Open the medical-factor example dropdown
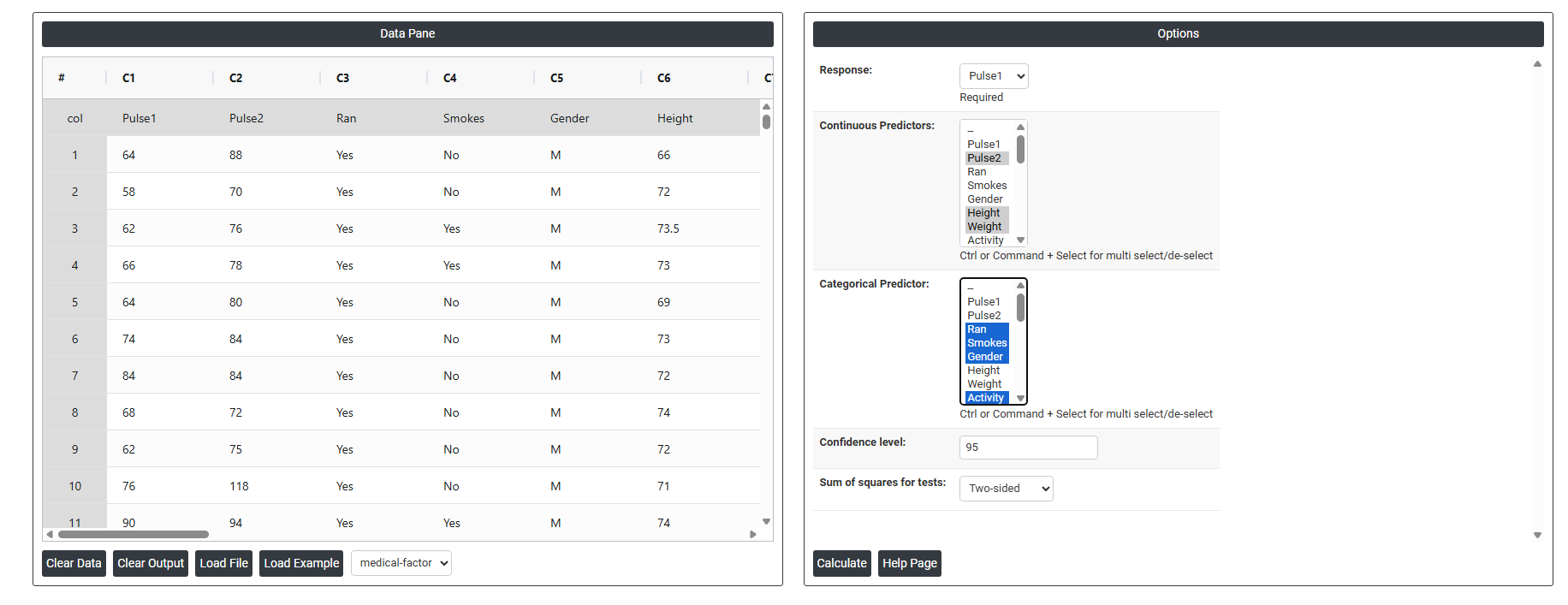Screen dimensions: 1568x605 [401, 563]
